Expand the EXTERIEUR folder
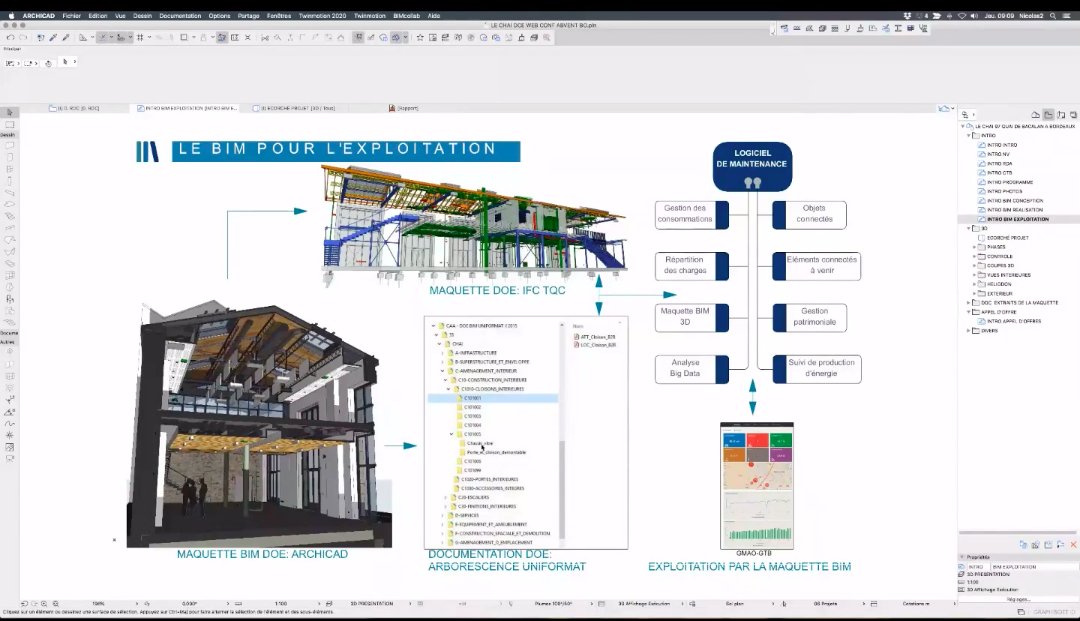 point(974,293)
